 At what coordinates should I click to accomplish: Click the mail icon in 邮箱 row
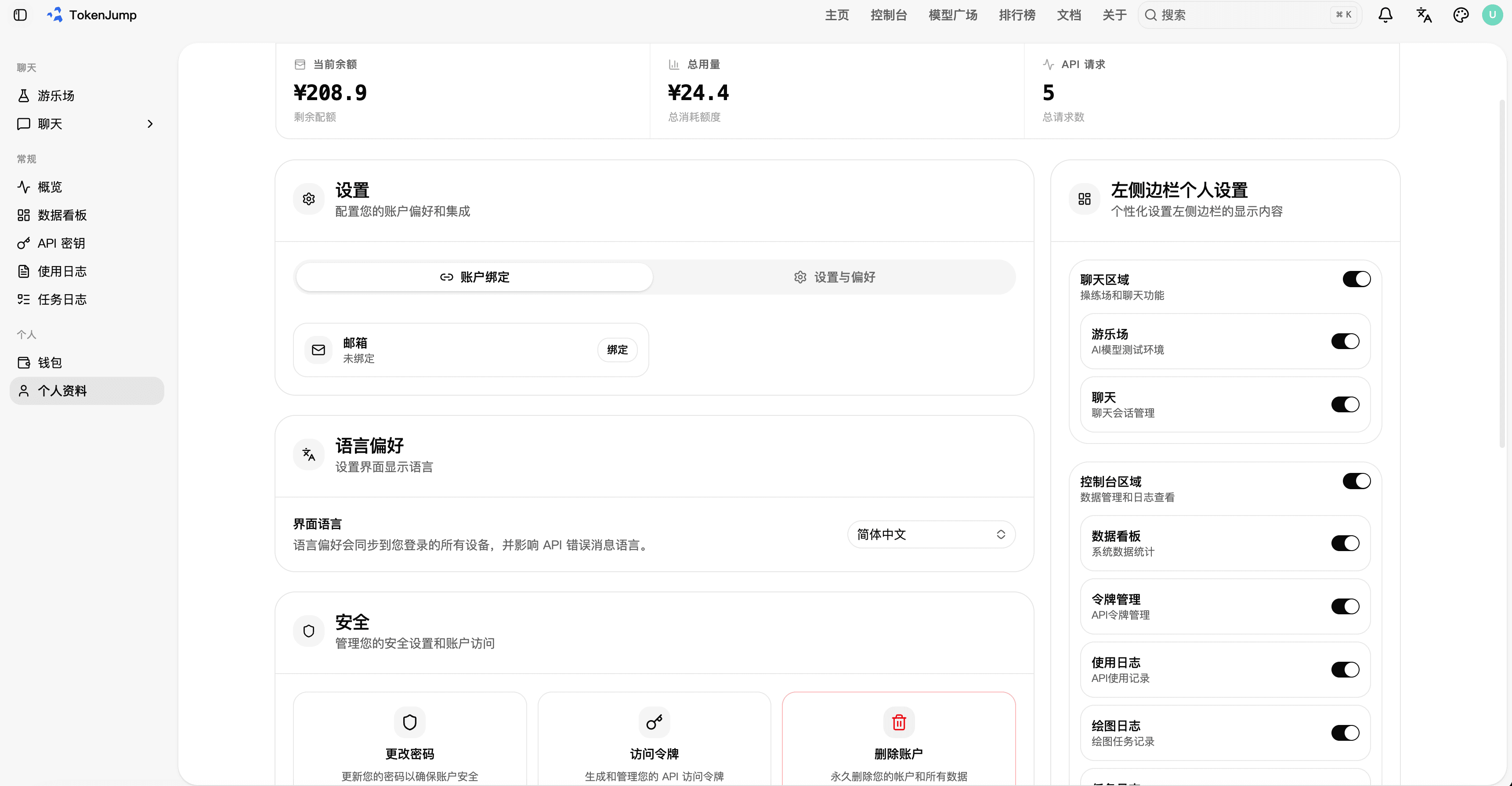click(x=318, y=350)
